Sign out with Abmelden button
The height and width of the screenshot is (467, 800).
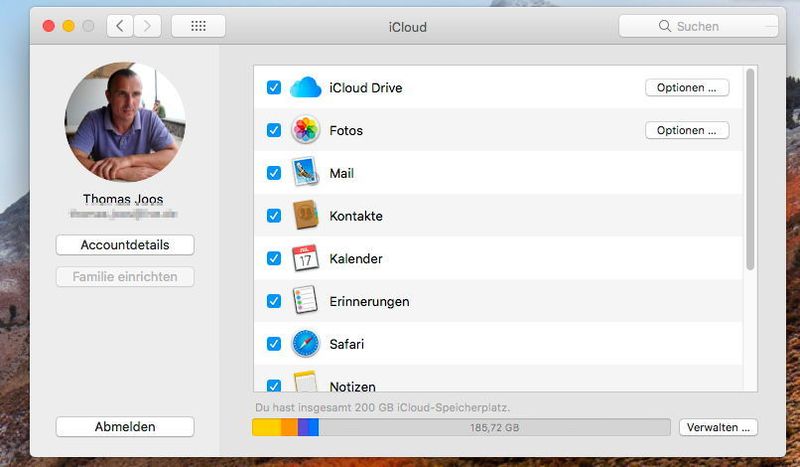(x=125, y=427)
